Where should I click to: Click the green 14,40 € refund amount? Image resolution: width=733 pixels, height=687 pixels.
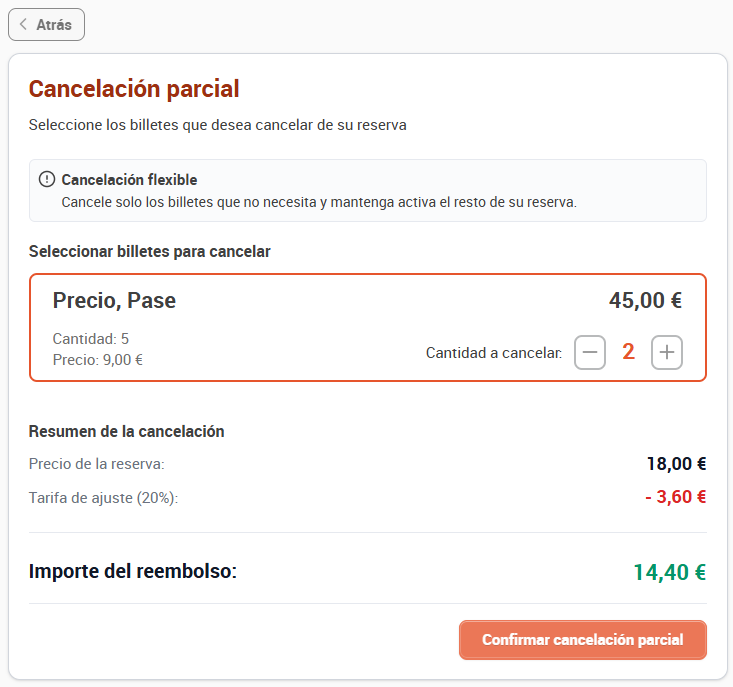[x=669, y=572]
